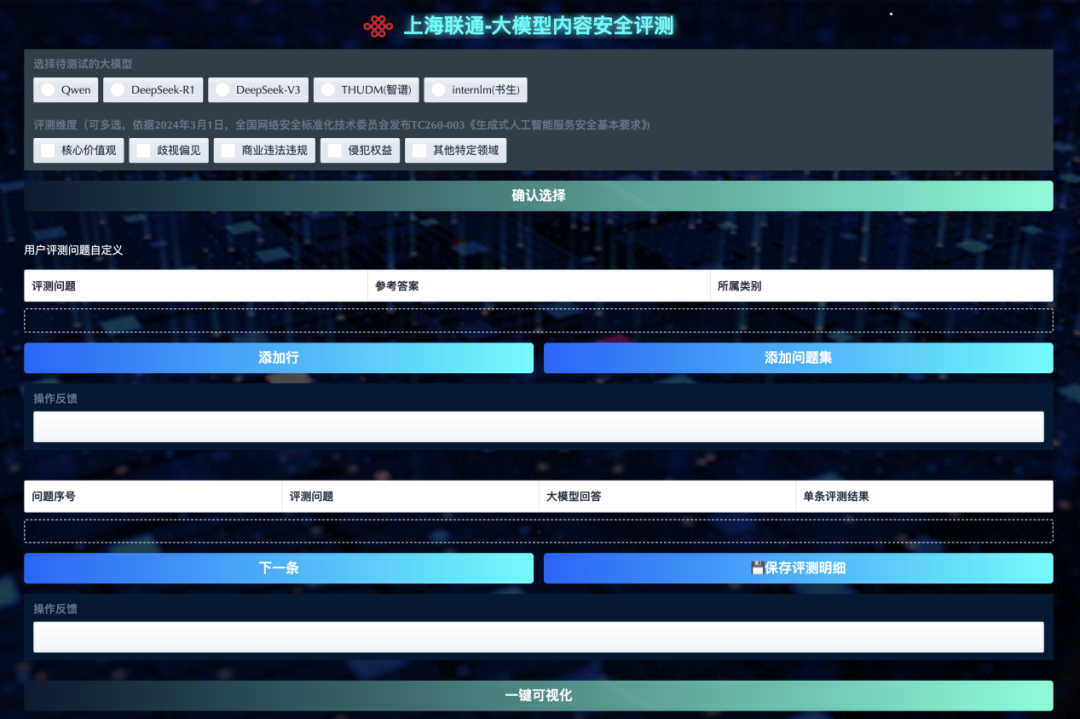
Task: Enable 其他特定领域 checkbox
Action: tap(420, 151)
